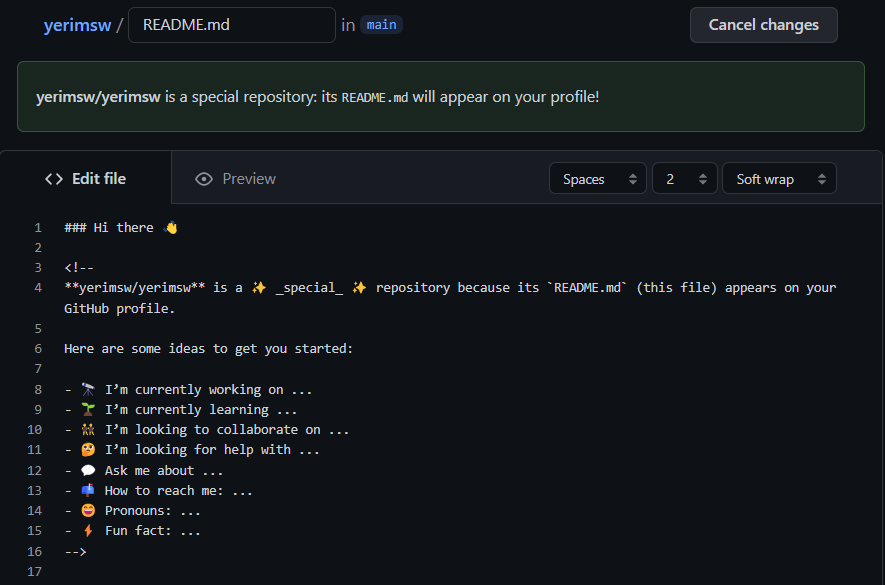Viewport: 885px width, 585px height.
Task: Click the thinking face emoji on line 11
Action: coord(88,449)
